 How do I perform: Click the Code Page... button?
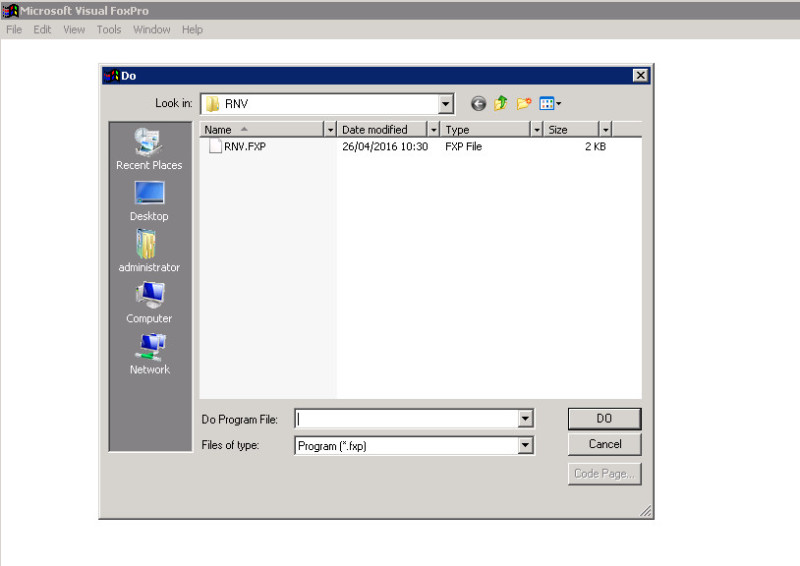pyautogui.click(x=605, y=474)
